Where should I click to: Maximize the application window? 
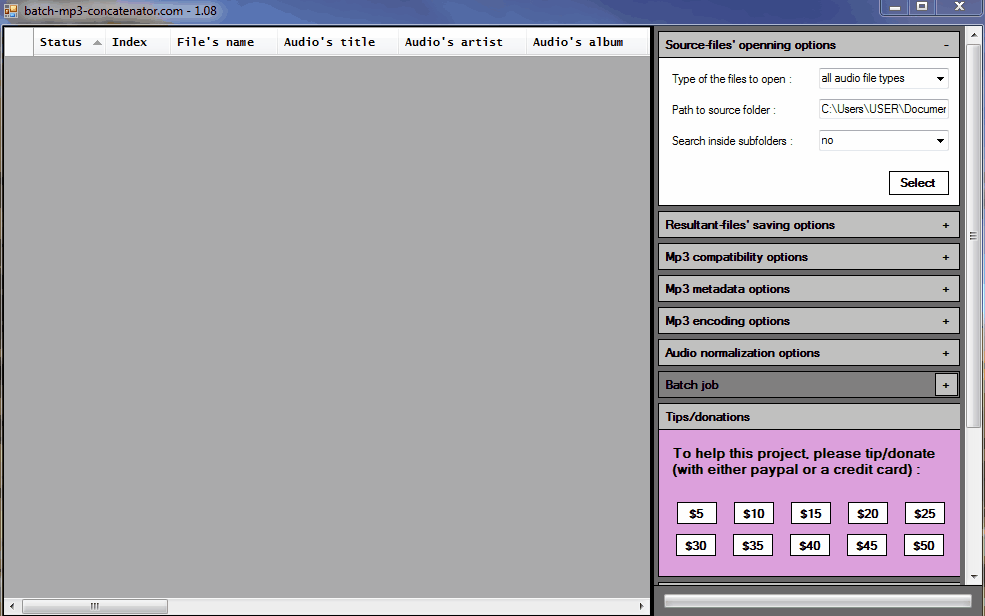pyautogui.click(x=922, y=7)
